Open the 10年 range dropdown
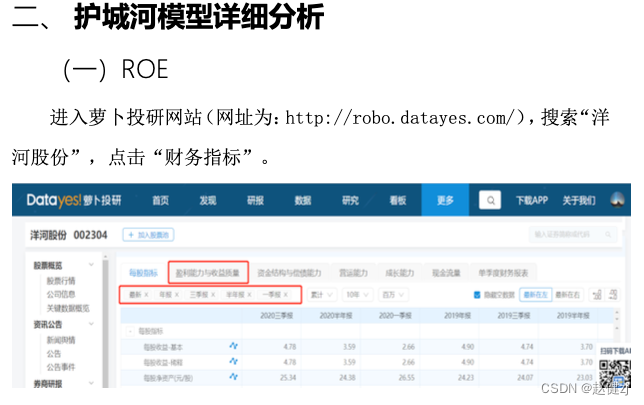Image resolution: width=644 pixels, height=405 pixels. 357,295
